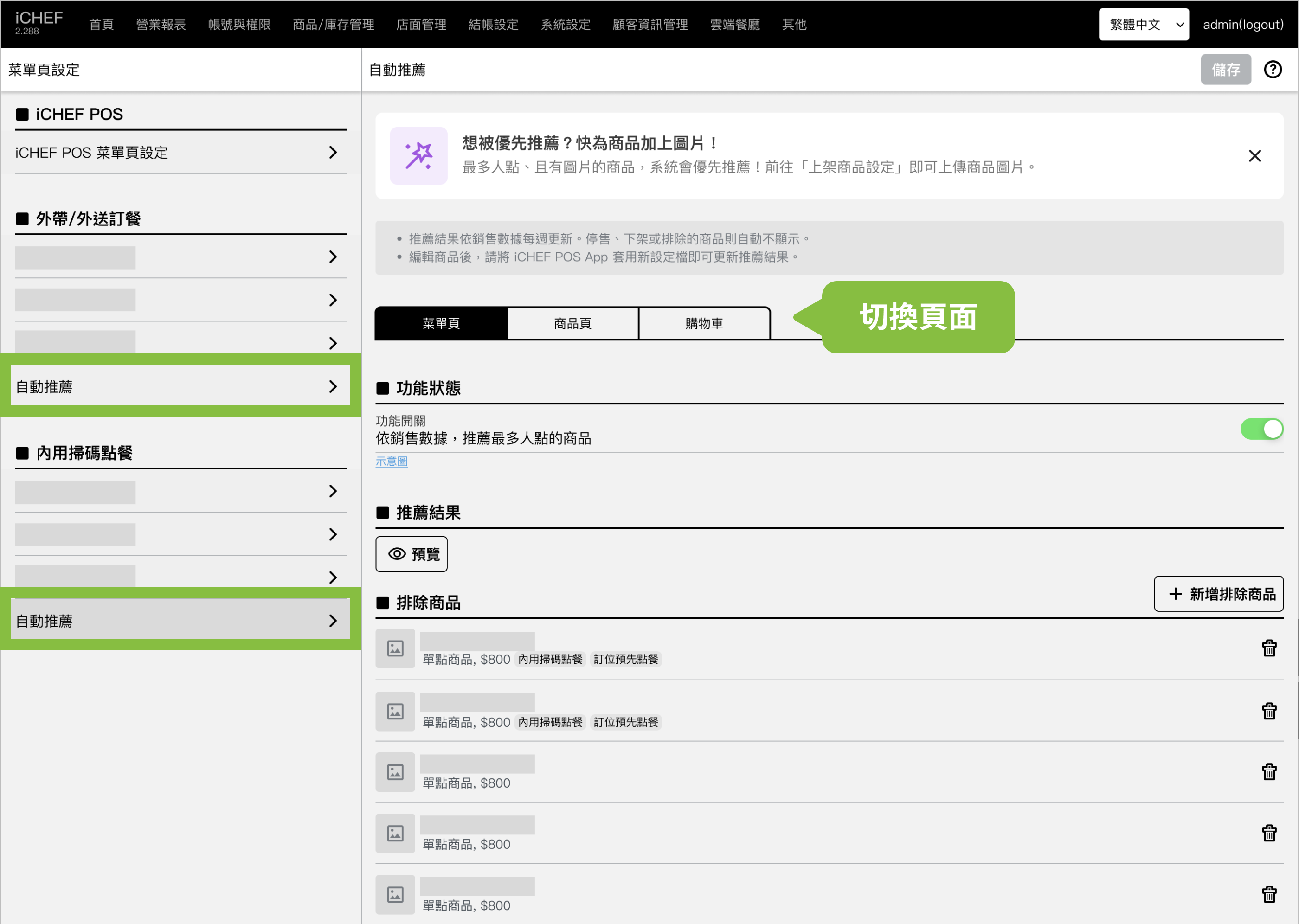Open 自動推薦 under 外帶/外送訂餐

pos(180,387)
